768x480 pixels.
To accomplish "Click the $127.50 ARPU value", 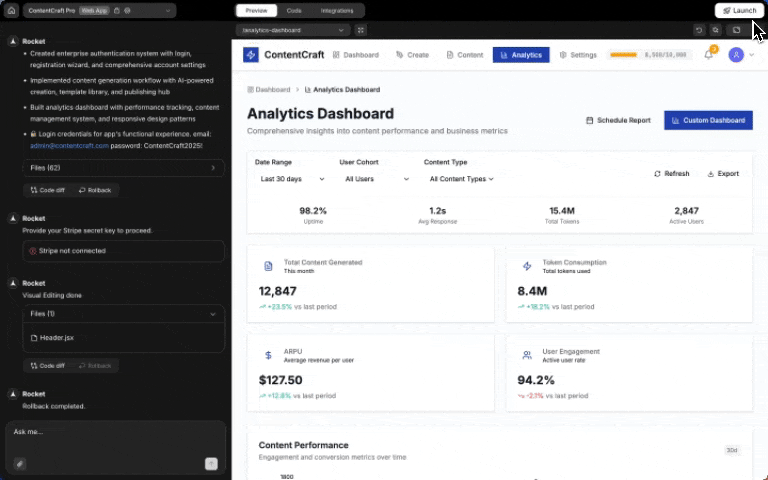I will pos(281,380).
